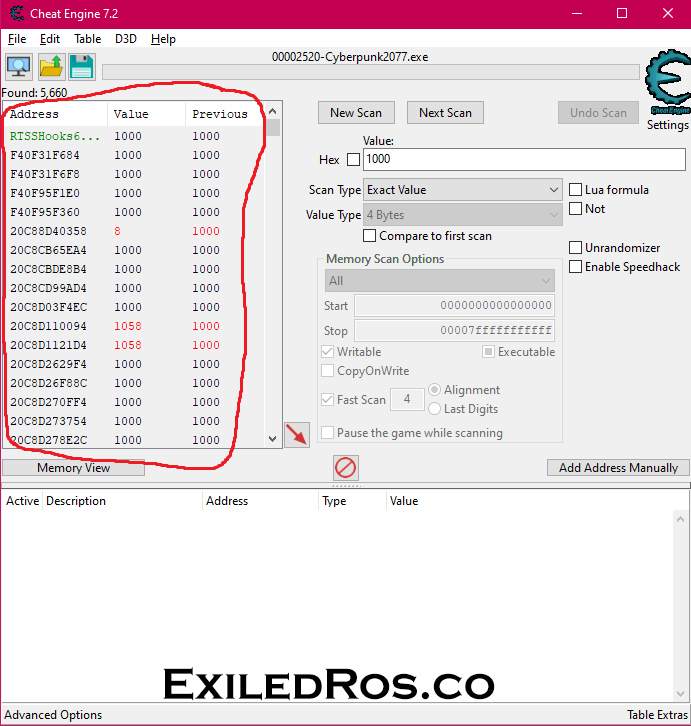Select address 20C8D03F4EC row
Viewport: 691px width, 726px height.
click(134, 307)
